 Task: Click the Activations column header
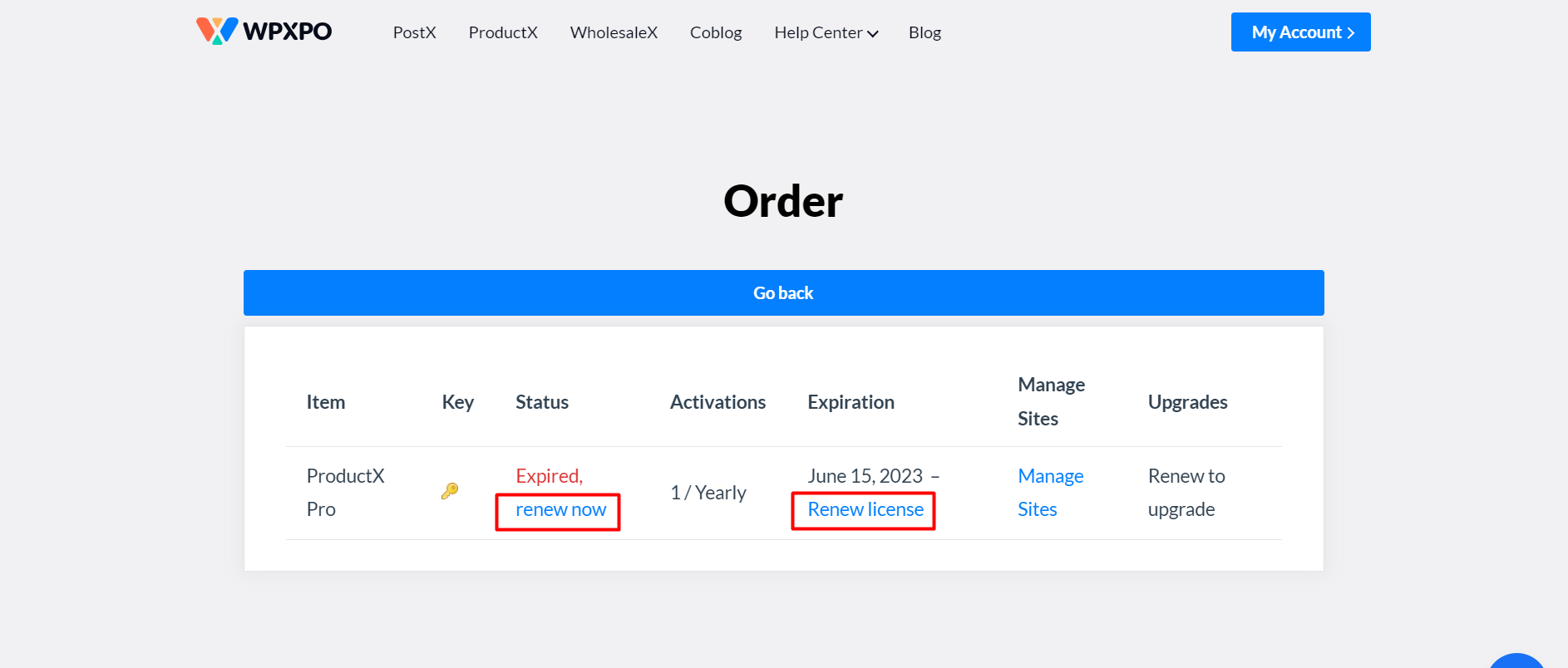click(717, 402)
